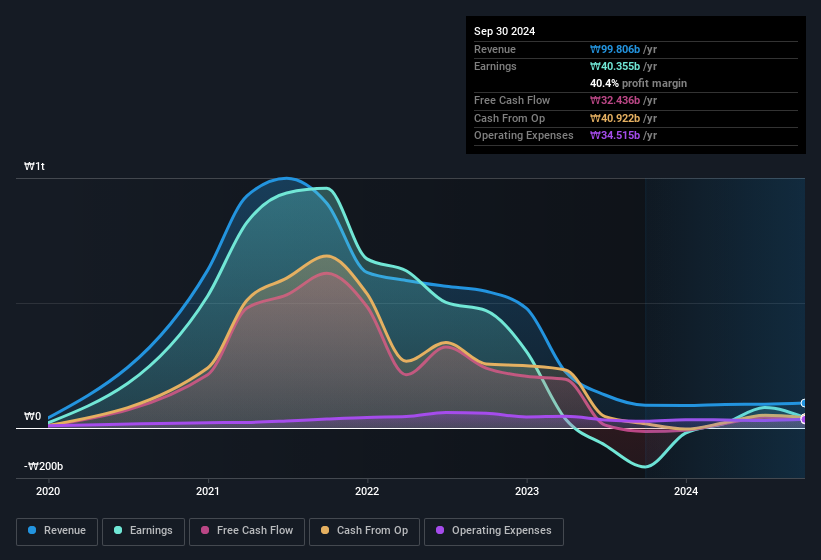Viewport: 821px width, 560px height.
Task: Click the ₩0 y-axis label
Action: [x=32, y=416]
